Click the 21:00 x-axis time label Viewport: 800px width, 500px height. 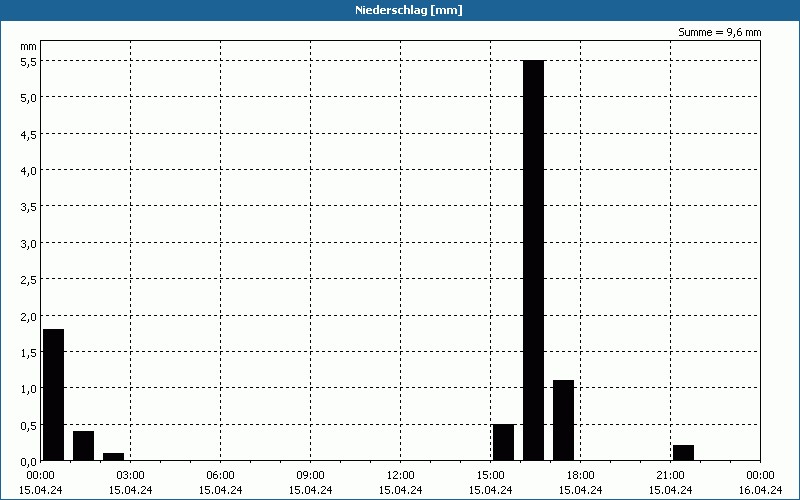[670, 476]
